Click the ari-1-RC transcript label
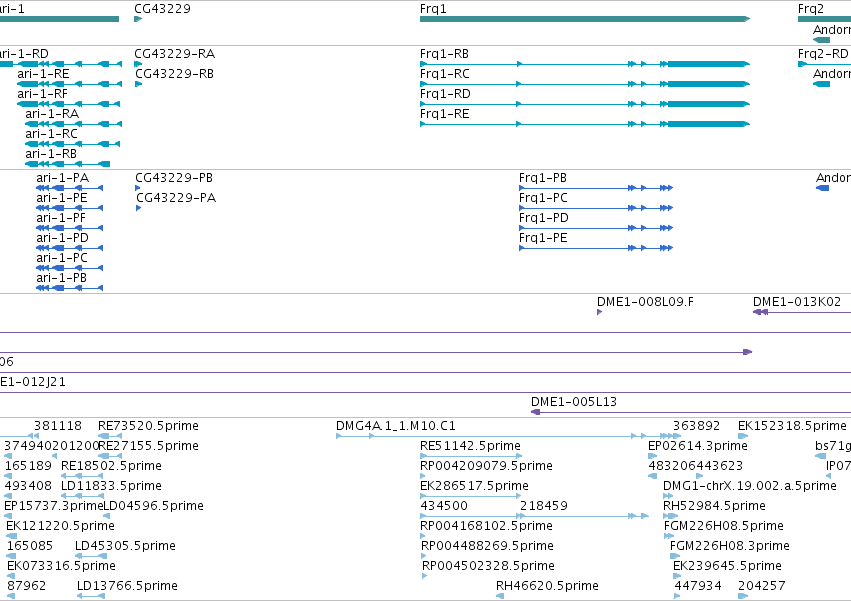851x601 pixels. (x=52, y=134)
